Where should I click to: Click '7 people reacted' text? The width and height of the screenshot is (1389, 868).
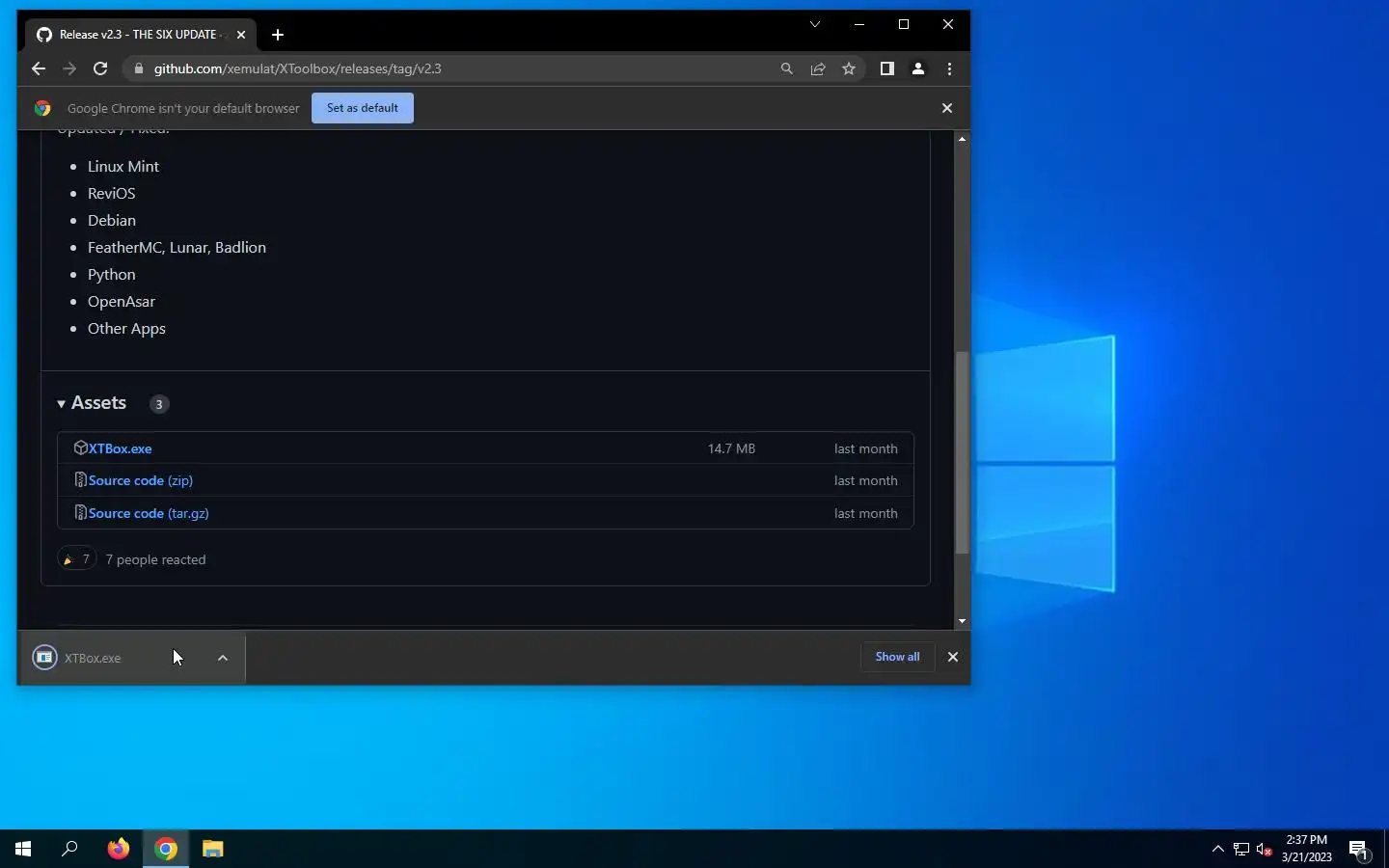[155, 559]
